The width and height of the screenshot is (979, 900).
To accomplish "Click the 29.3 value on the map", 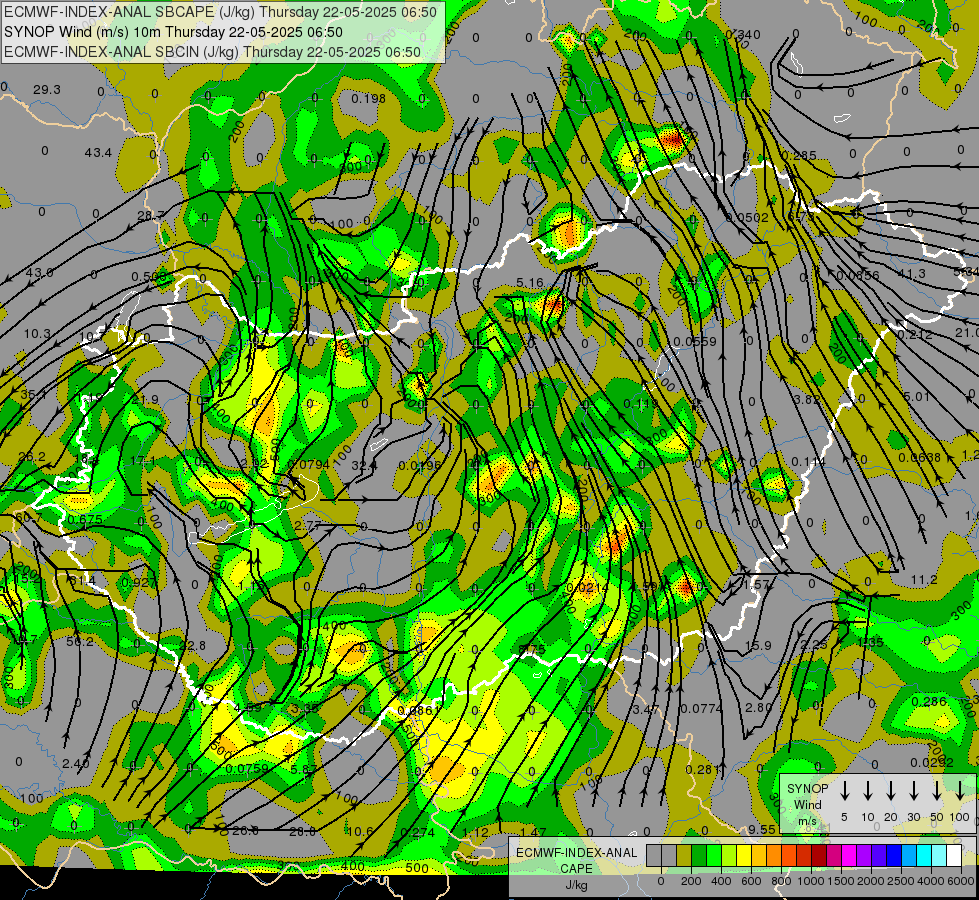I will click(47, 90).
